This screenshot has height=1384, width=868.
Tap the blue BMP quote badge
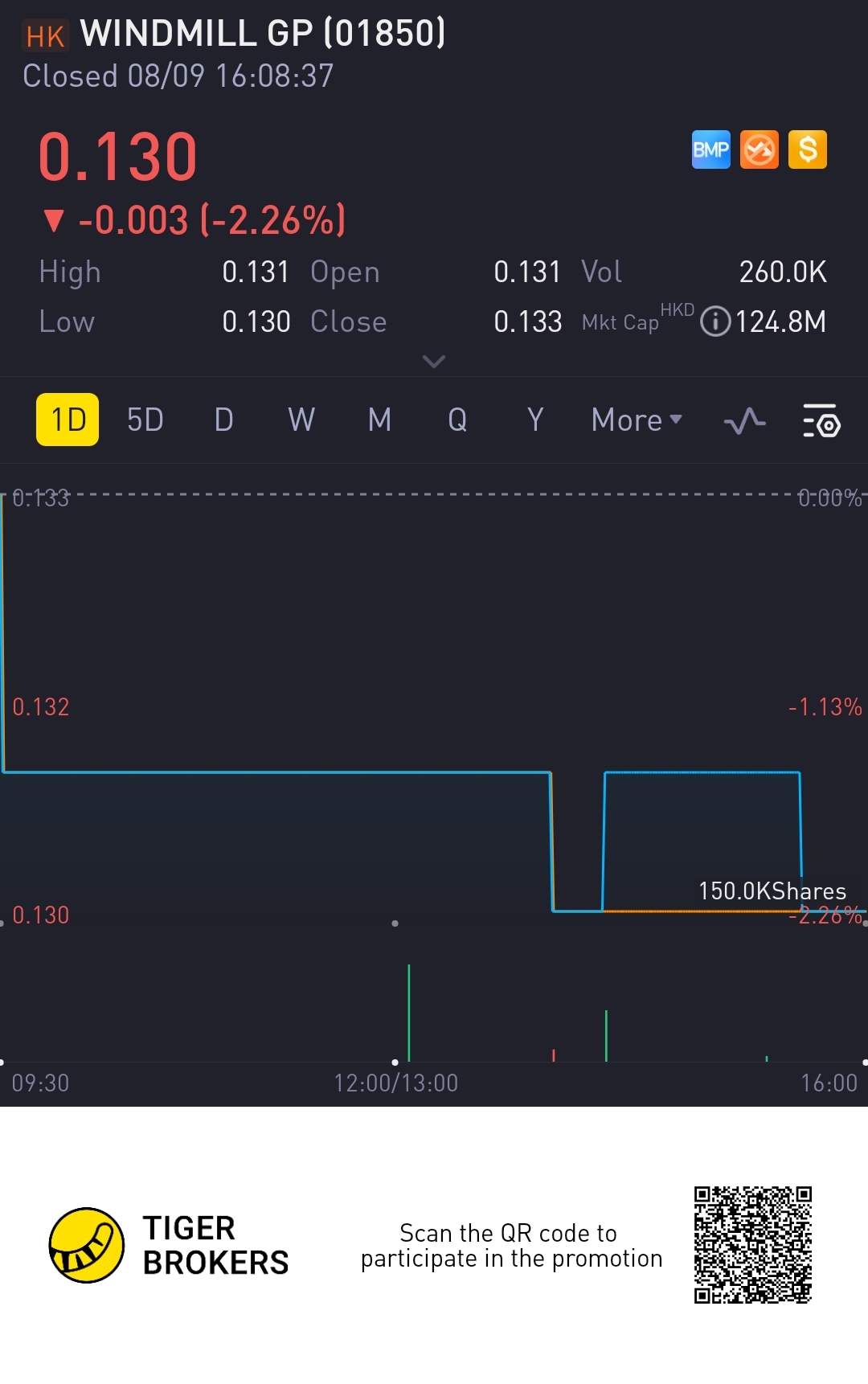[x=711, y=149]
